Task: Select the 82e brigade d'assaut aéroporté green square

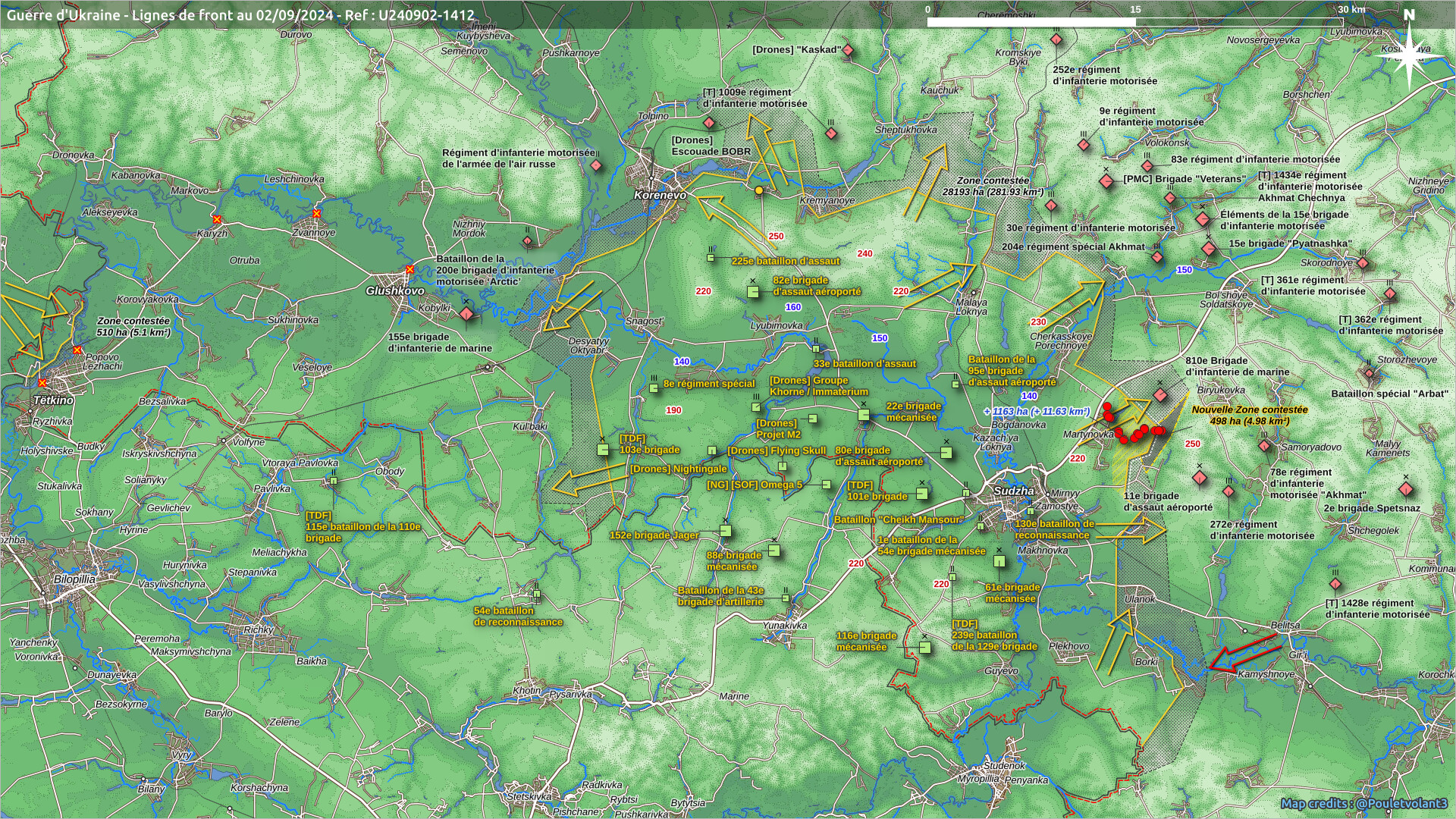Action: [753, 291]
